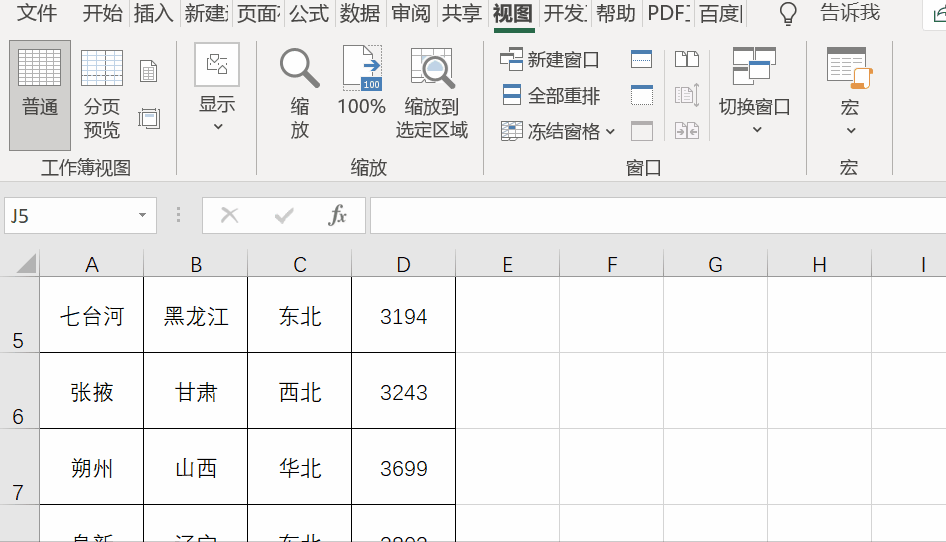Select cell containing 3194

(404, 316)
